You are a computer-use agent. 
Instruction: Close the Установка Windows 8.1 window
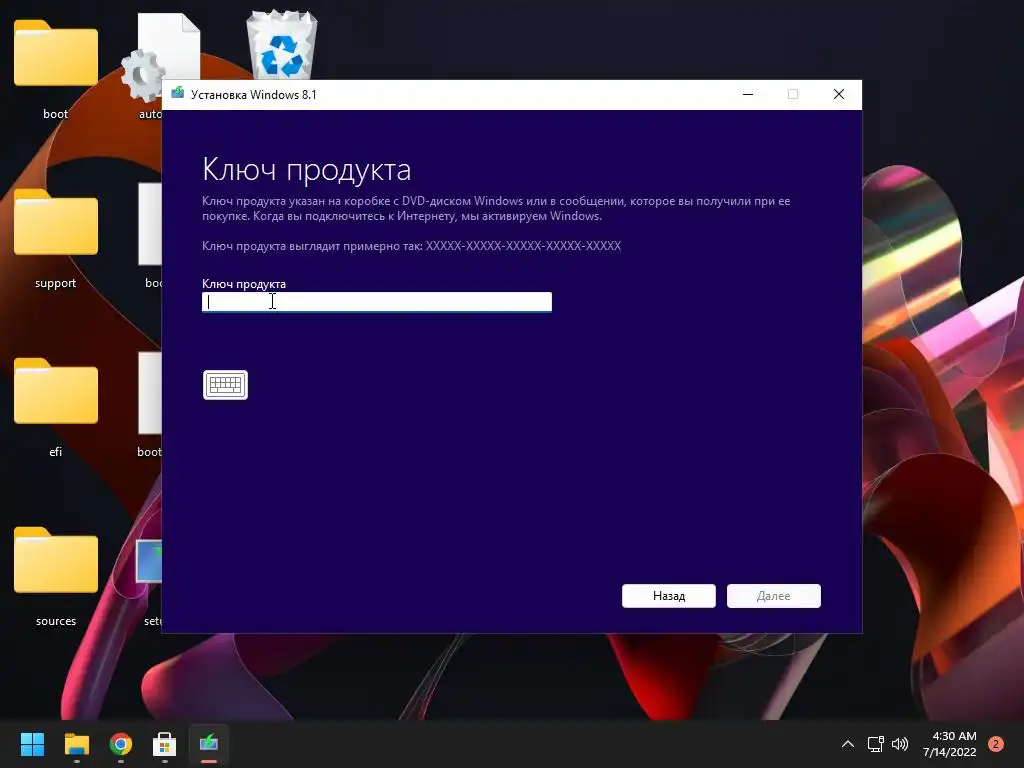click(839, 95)
